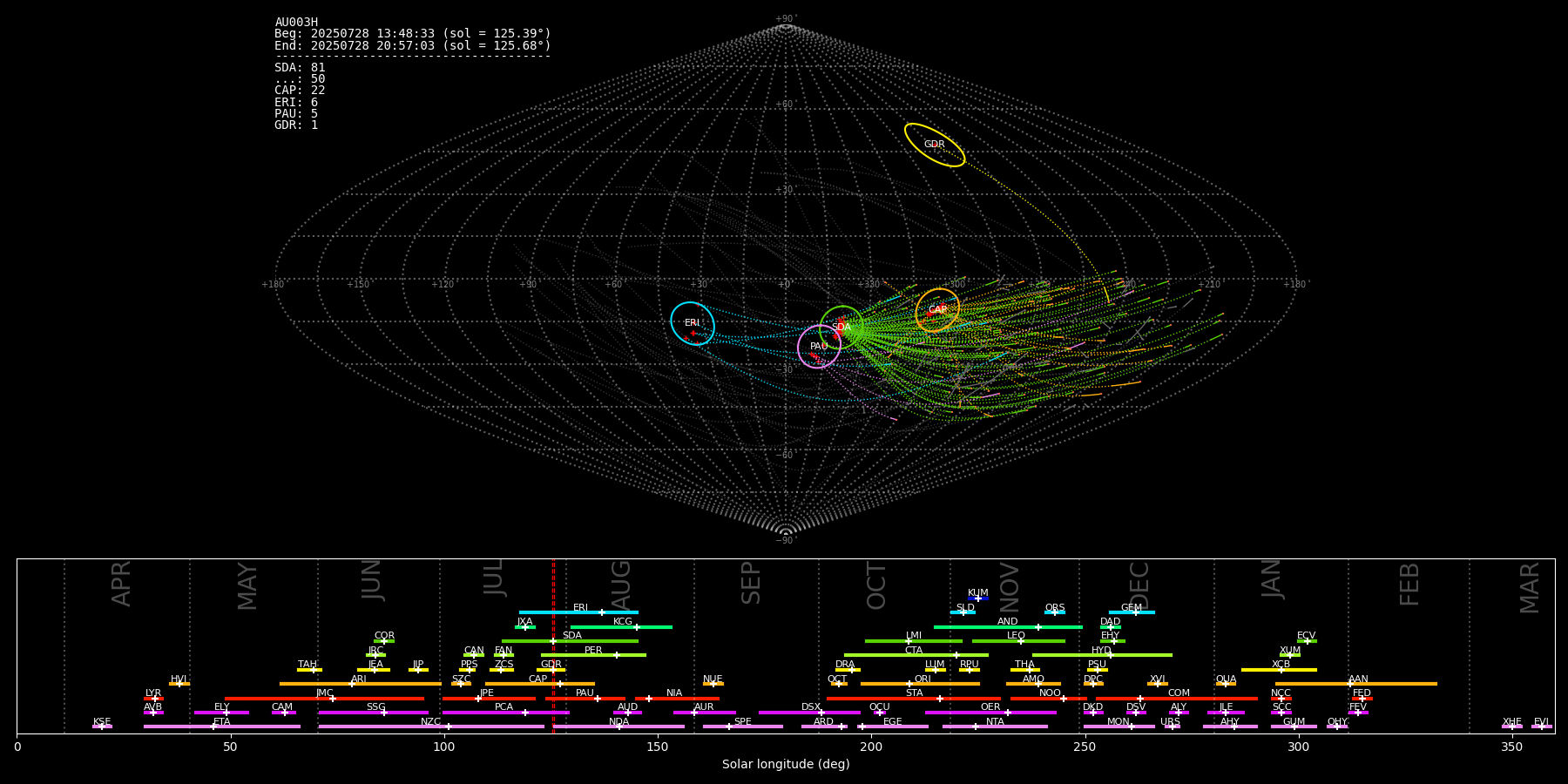Click the AND shower bar in timeline
The width and height of the screenshot is (1568, 784).
click(x=1008, y=626)
